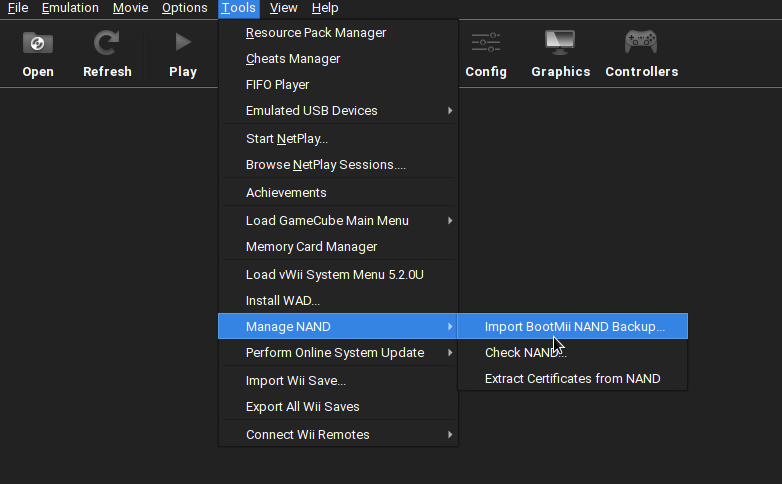Select Extract Certificates from NAND
782x484 pixels.
pyautogui.click(x=572, y=379)
